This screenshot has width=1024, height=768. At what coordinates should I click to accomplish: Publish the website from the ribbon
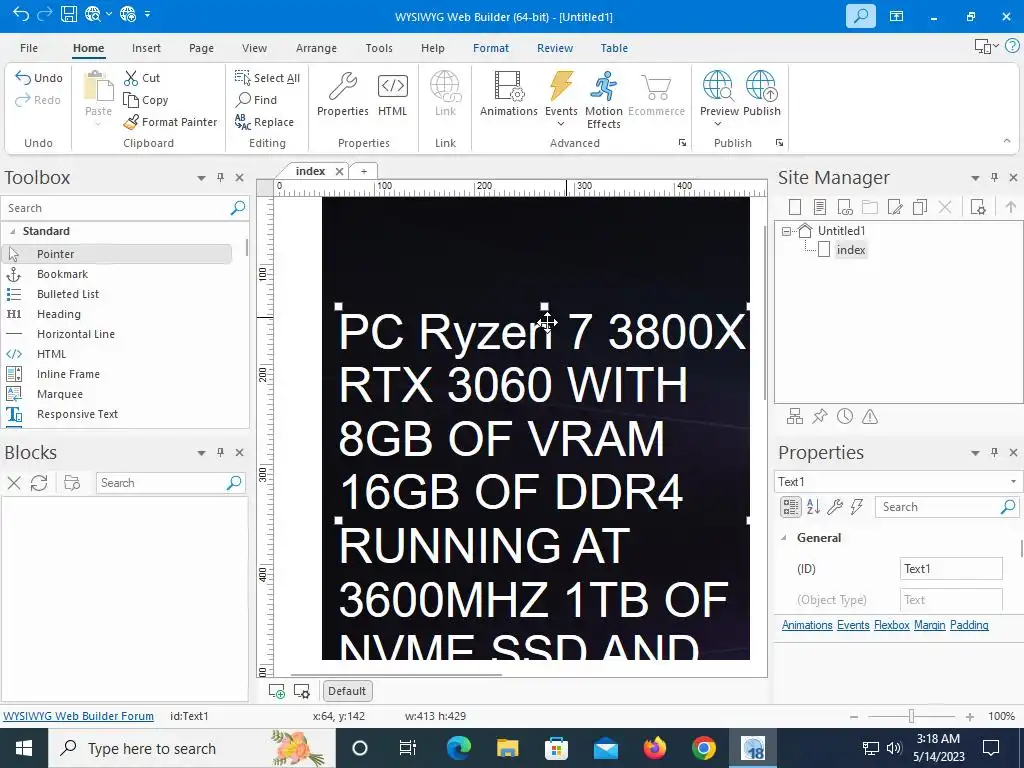(x=761, y=95)
